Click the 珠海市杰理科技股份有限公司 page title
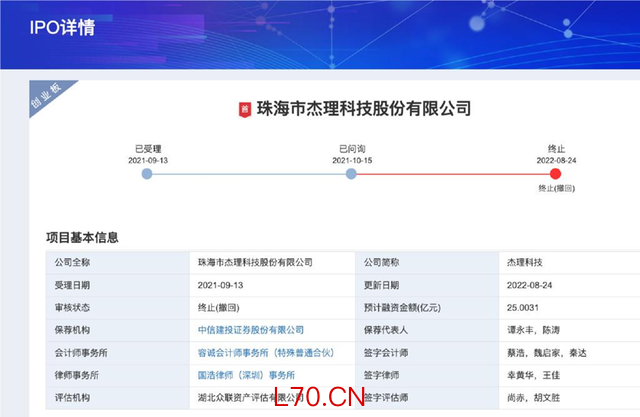 pyautogui.click(x=363, y=109)
